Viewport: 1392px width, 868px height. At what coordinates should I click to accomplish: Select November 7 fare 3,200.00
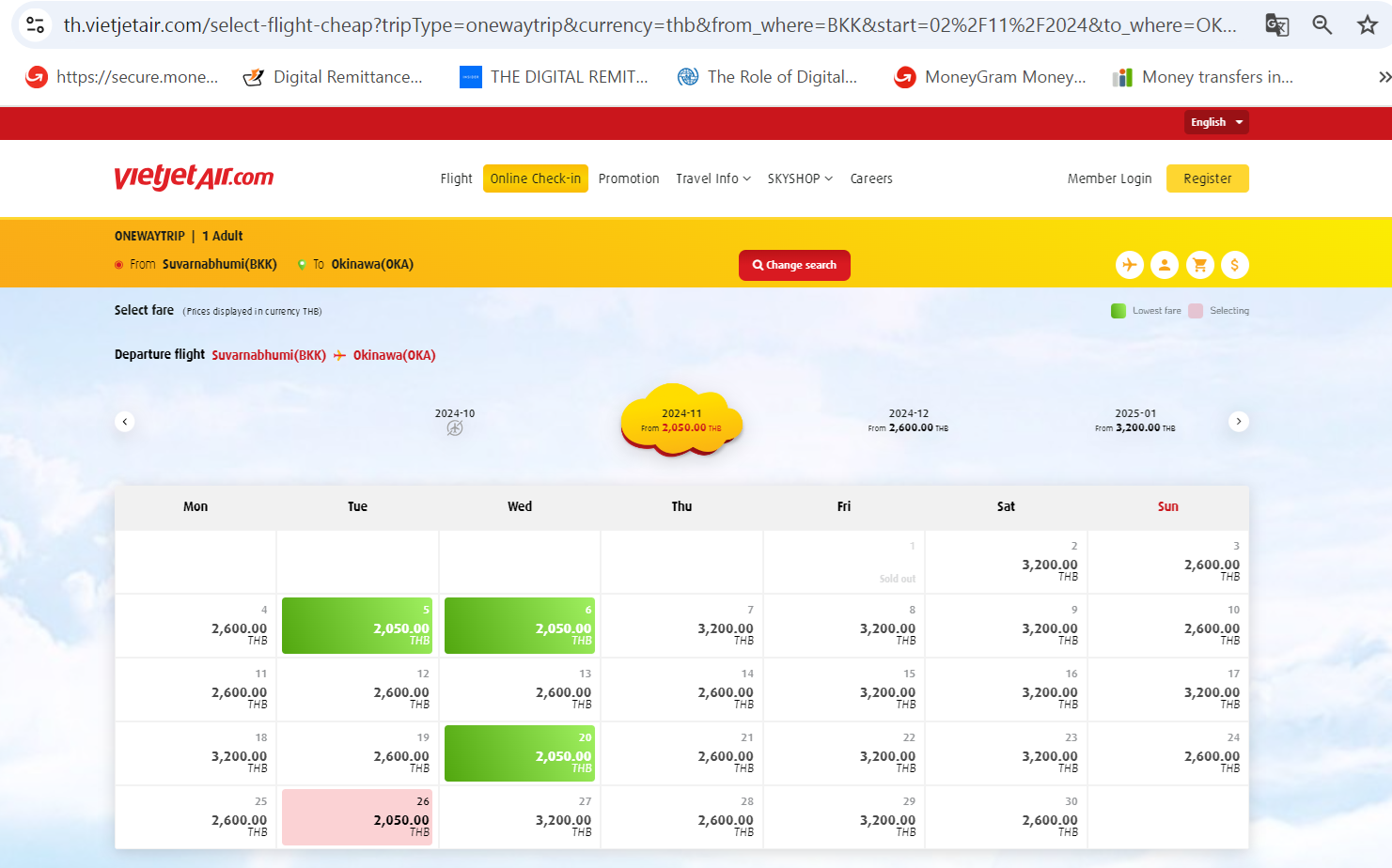[681, 626]
